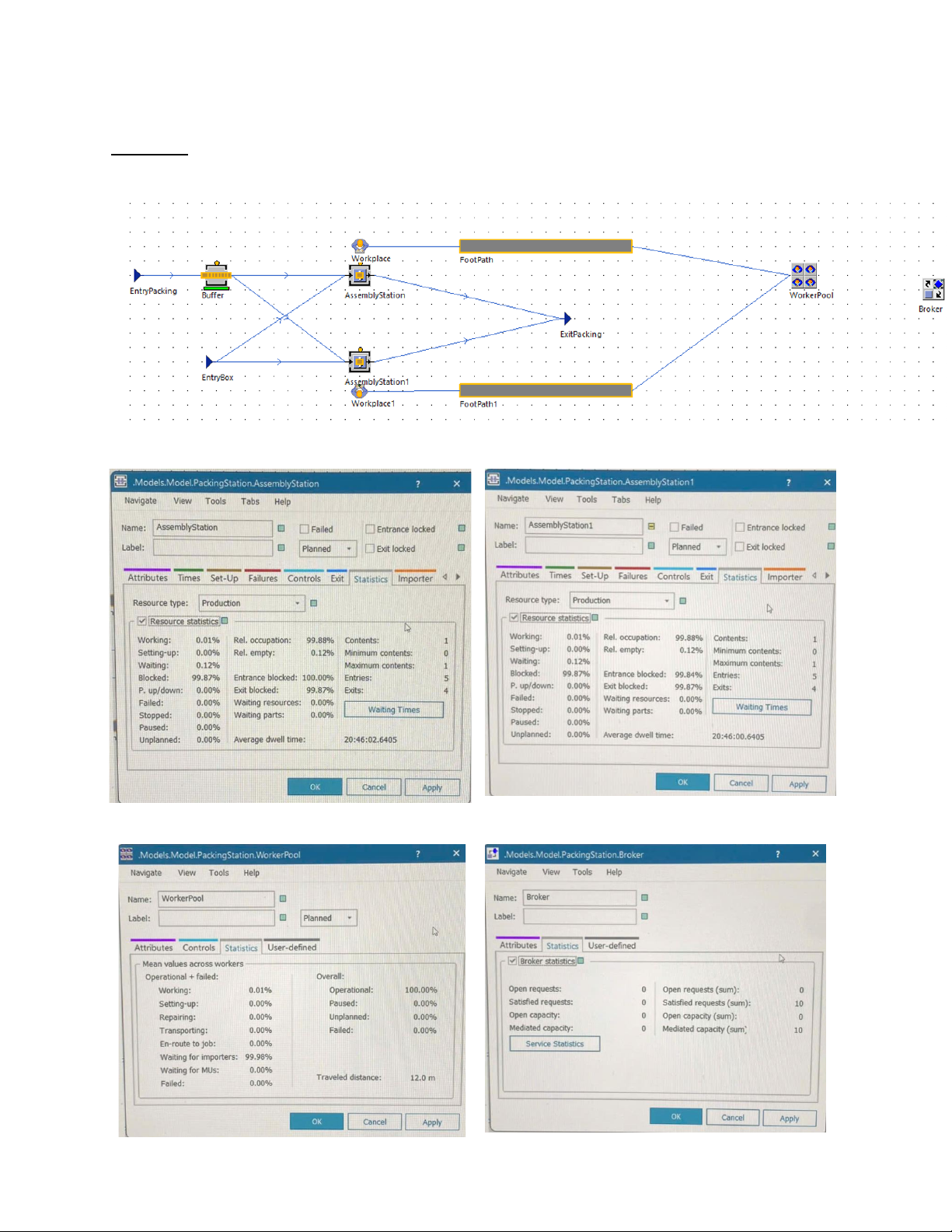The width and height of the screenshot is (952, 1232).
Task: Open the Navigate menu in Broker dialog
Action: pyautogui.click(x=511, y=872)
